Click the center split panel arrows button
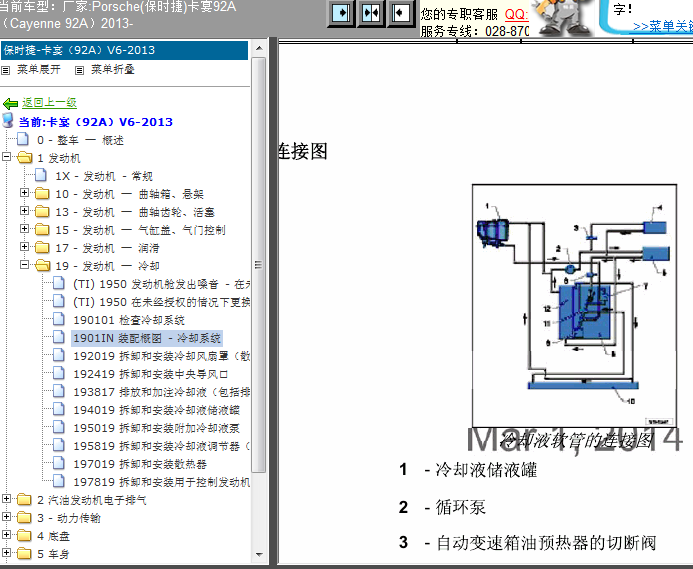The width and height of the screenshot is (693, 569). (370, 13)
